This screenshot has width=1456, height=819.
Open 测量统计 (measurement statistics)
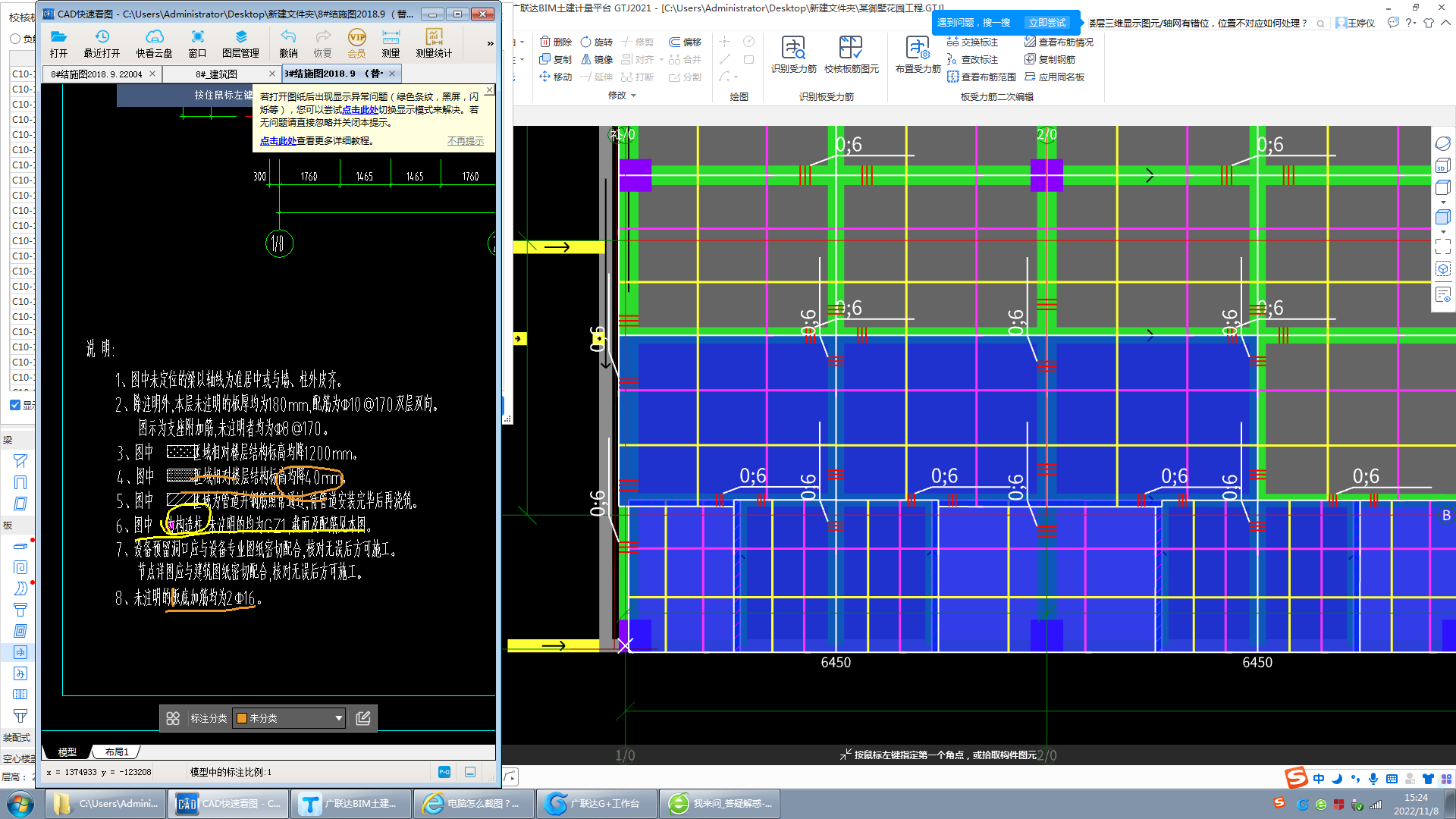(x=434, y=44)
